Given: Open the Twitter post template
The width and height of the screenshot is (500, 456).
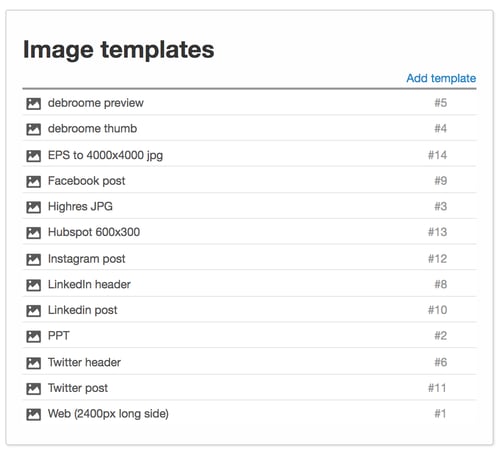Looking at the screenshot, I should click(x=78, y=388).
